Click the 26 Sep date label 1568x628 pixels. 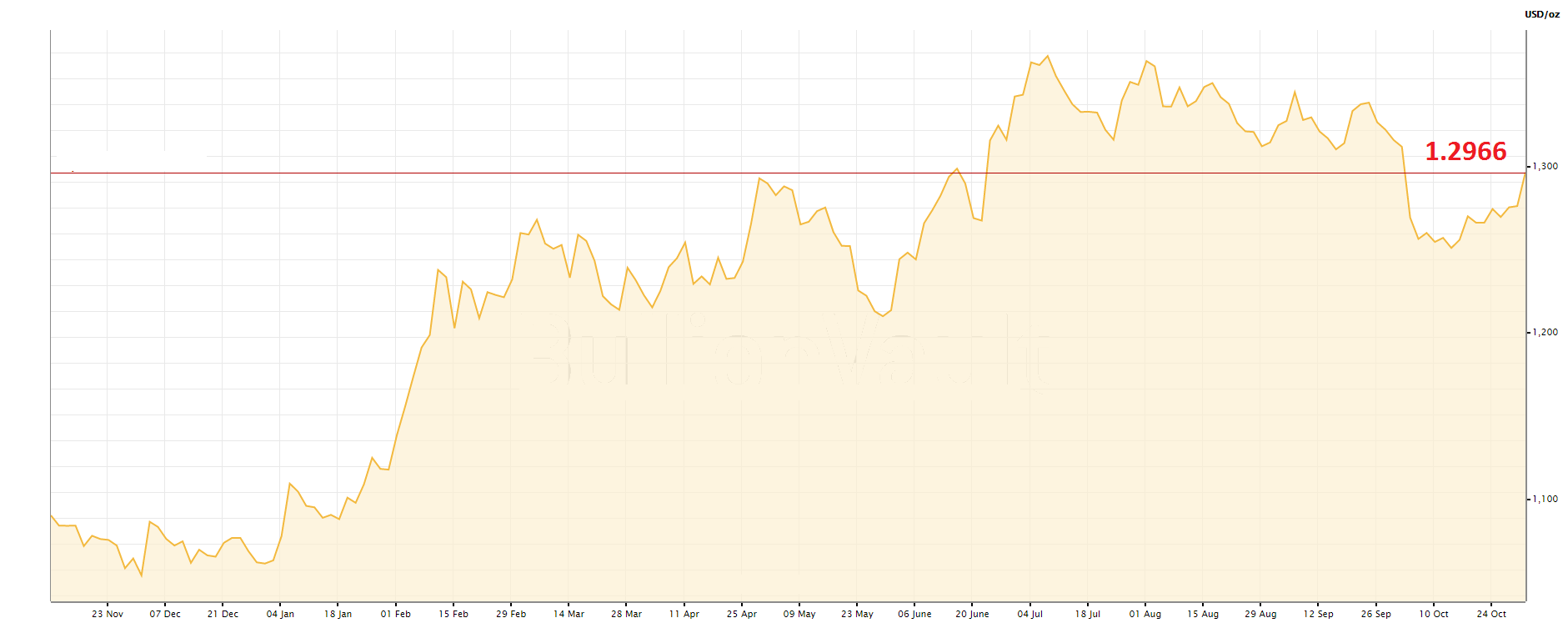pos(1375,614)
